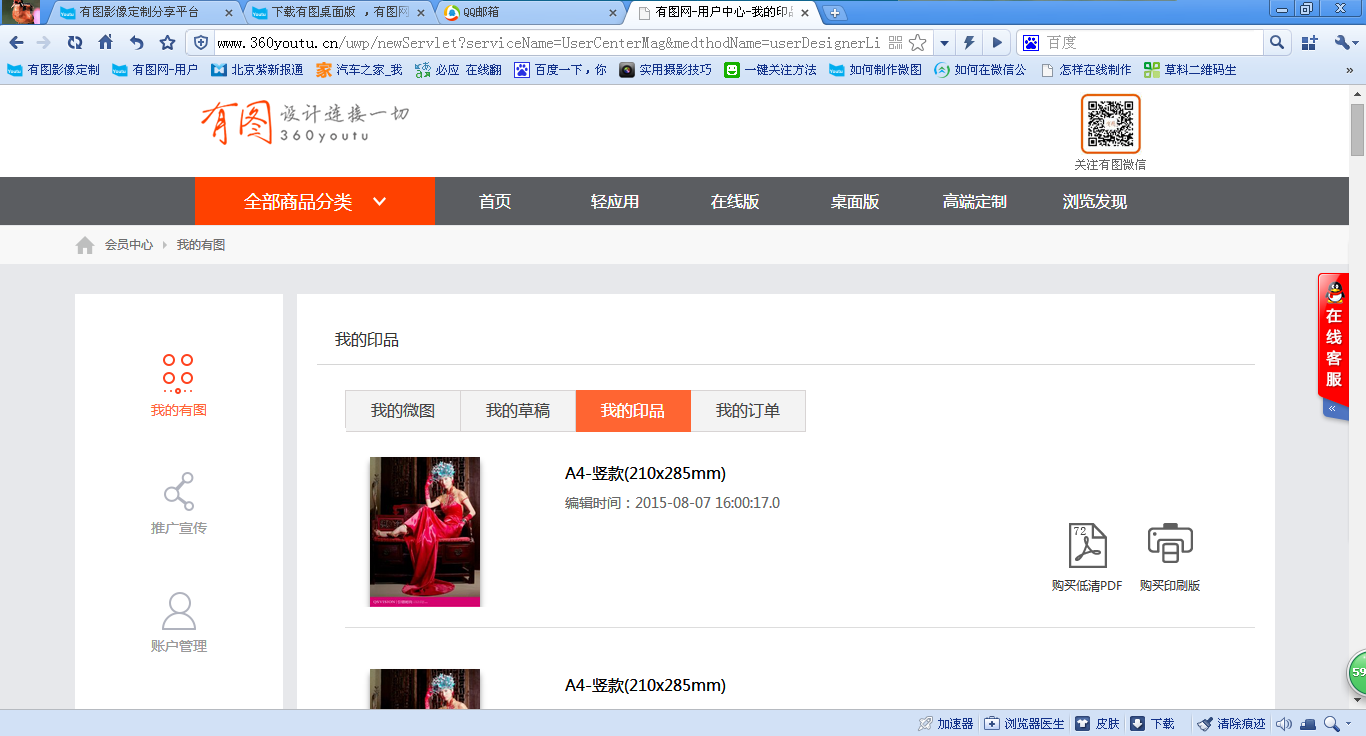Select 账户管理 user icon in sidebar
1366x736 pixels.
click(x=179, y=610)
